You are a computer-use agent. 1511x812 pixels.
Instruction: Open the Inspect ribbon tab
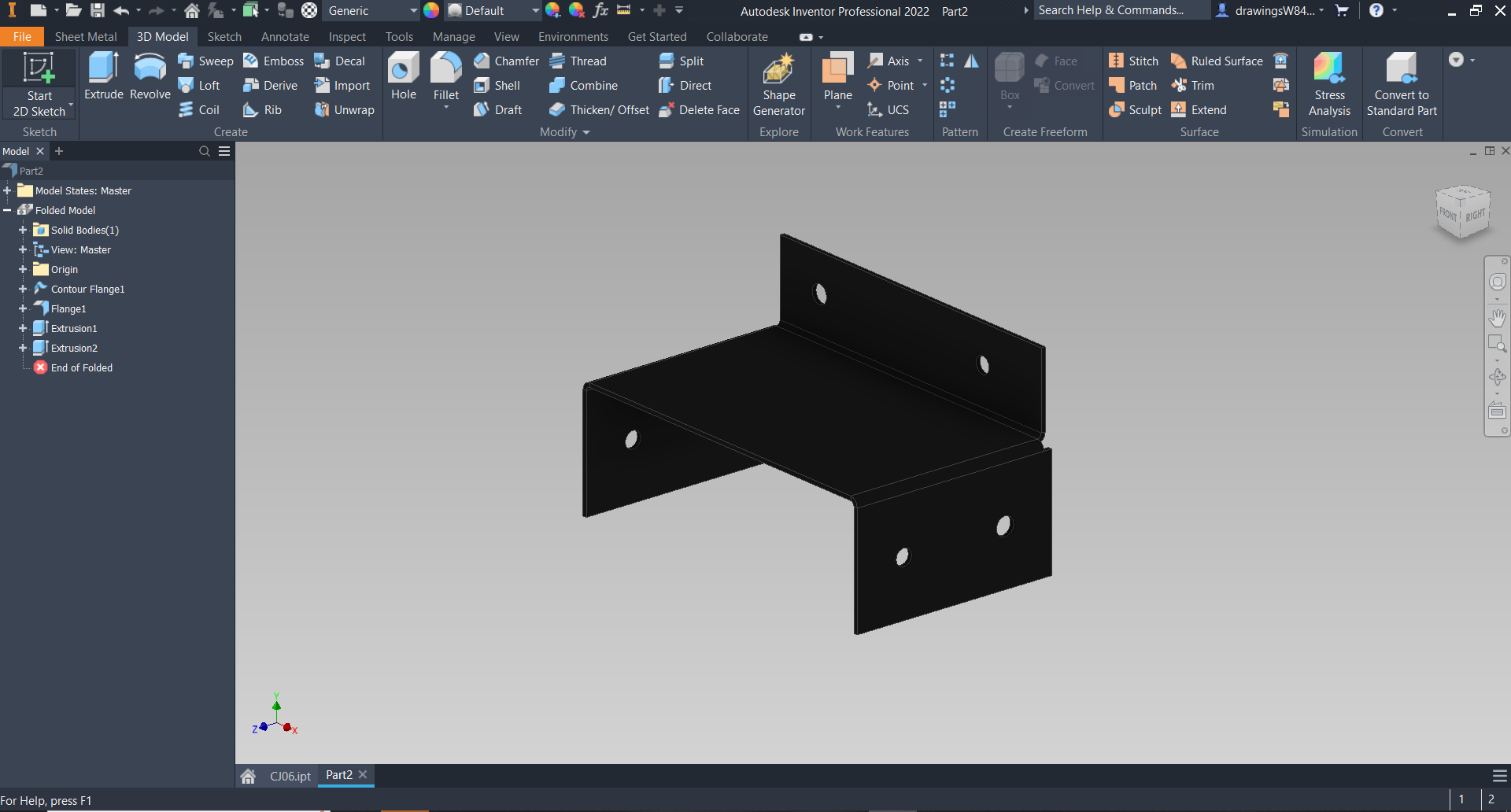click(346, 36)
